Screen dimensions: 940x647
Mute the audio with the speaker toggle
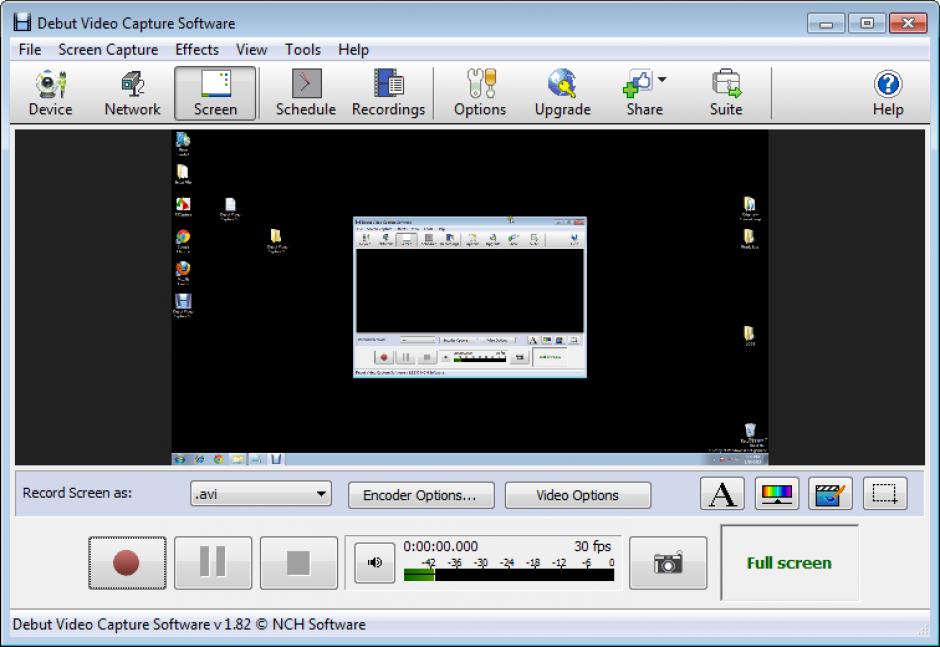(373, 562)
